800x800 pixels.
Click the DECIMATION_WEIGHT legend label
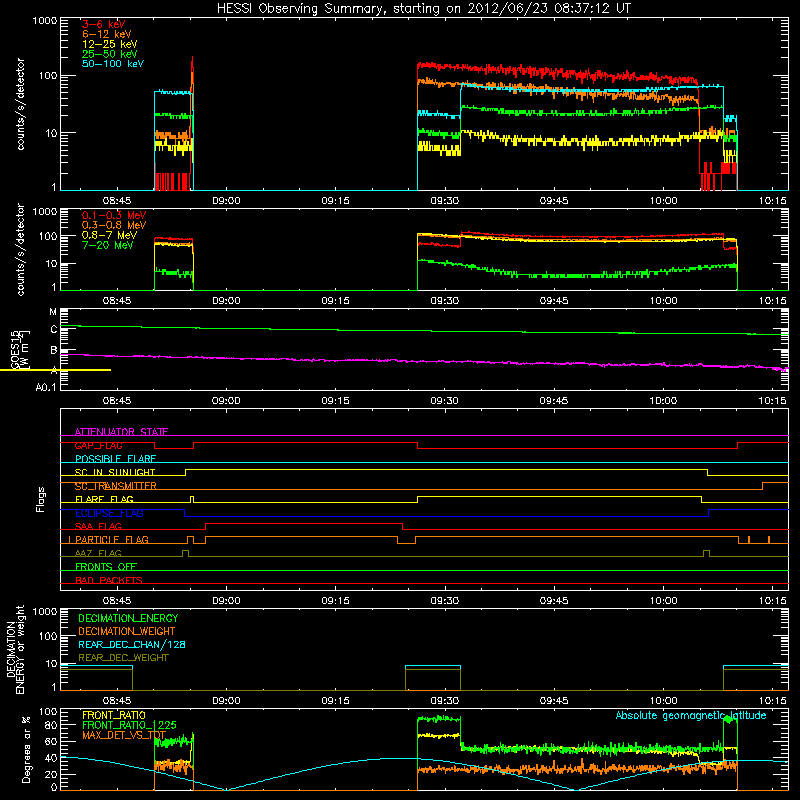(127, 631)
